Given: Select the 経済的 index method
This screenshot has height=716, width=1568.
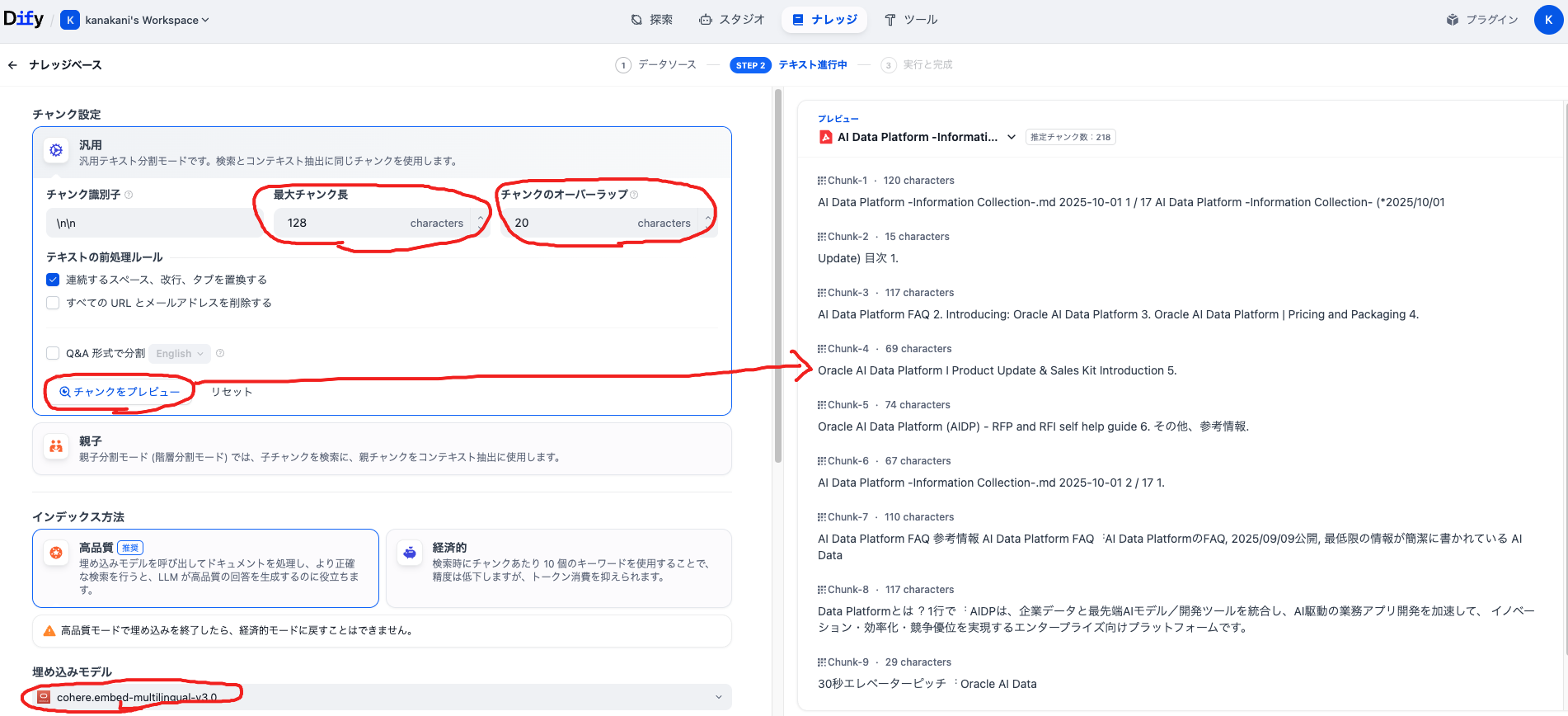Looking at the screenshot, I should pyautogui.click(x=559, y=568).
